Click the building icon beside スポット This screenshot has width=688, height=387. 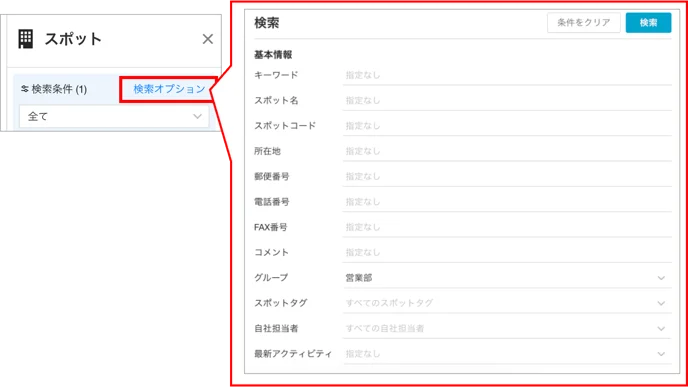click(25, 39)
